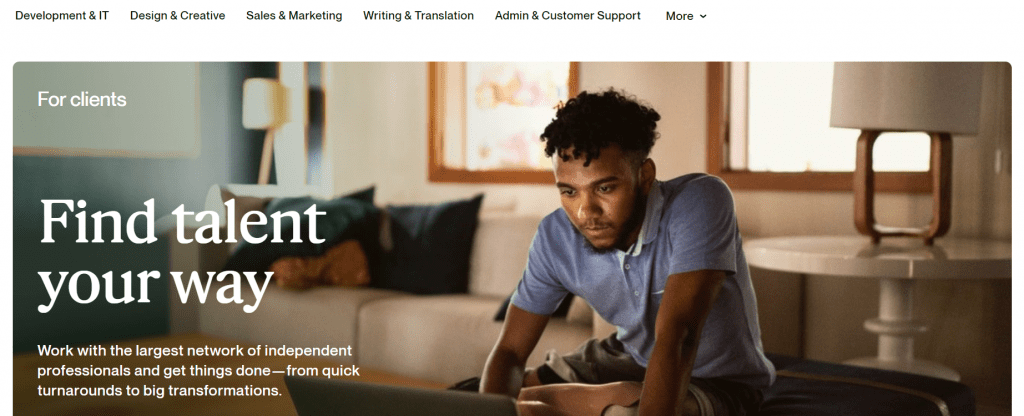Open the Development & IT category

coord(62,16)
